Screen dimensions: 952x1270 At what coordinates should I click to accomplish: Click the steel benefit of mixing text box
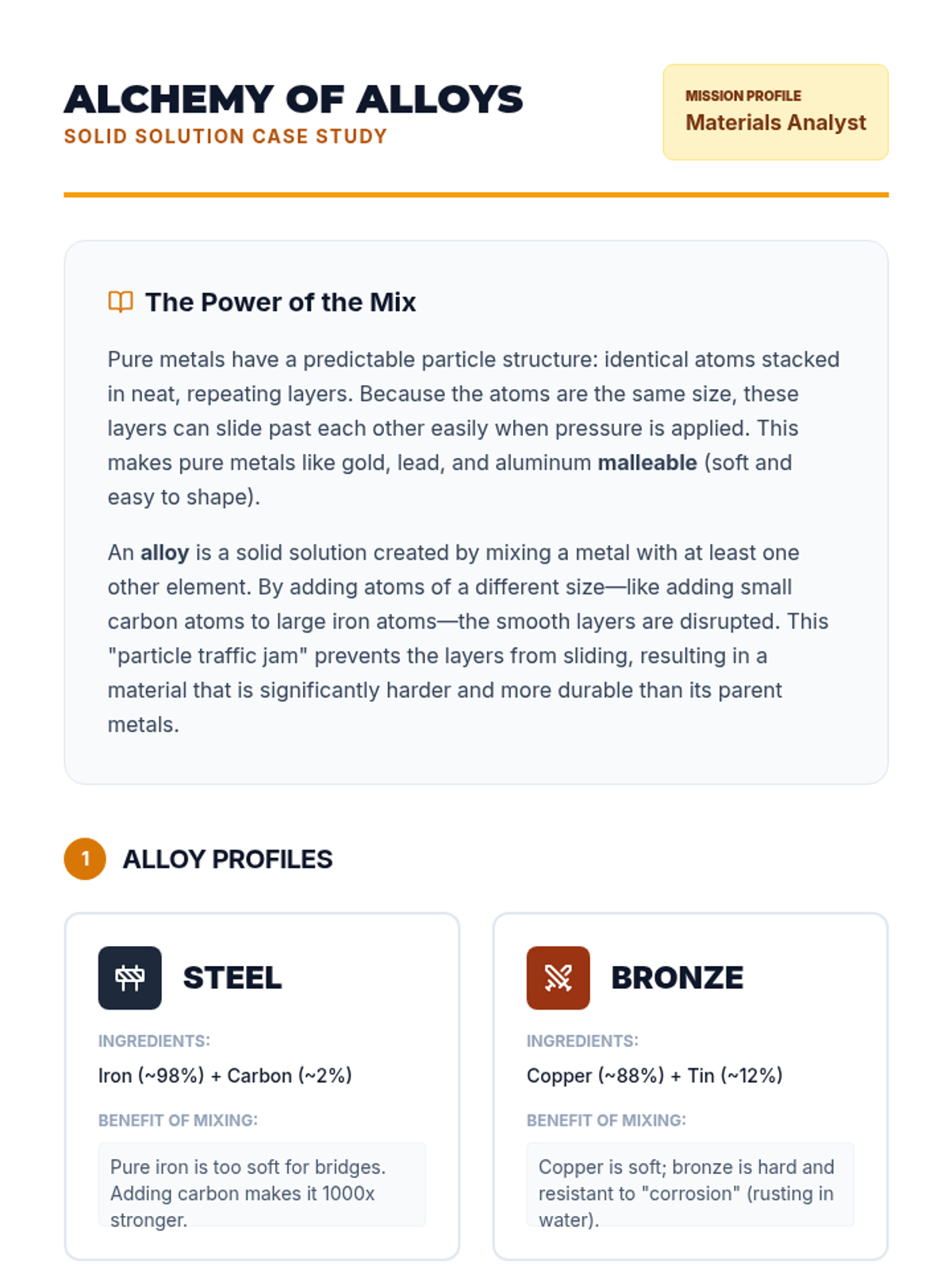(262, 1185)
